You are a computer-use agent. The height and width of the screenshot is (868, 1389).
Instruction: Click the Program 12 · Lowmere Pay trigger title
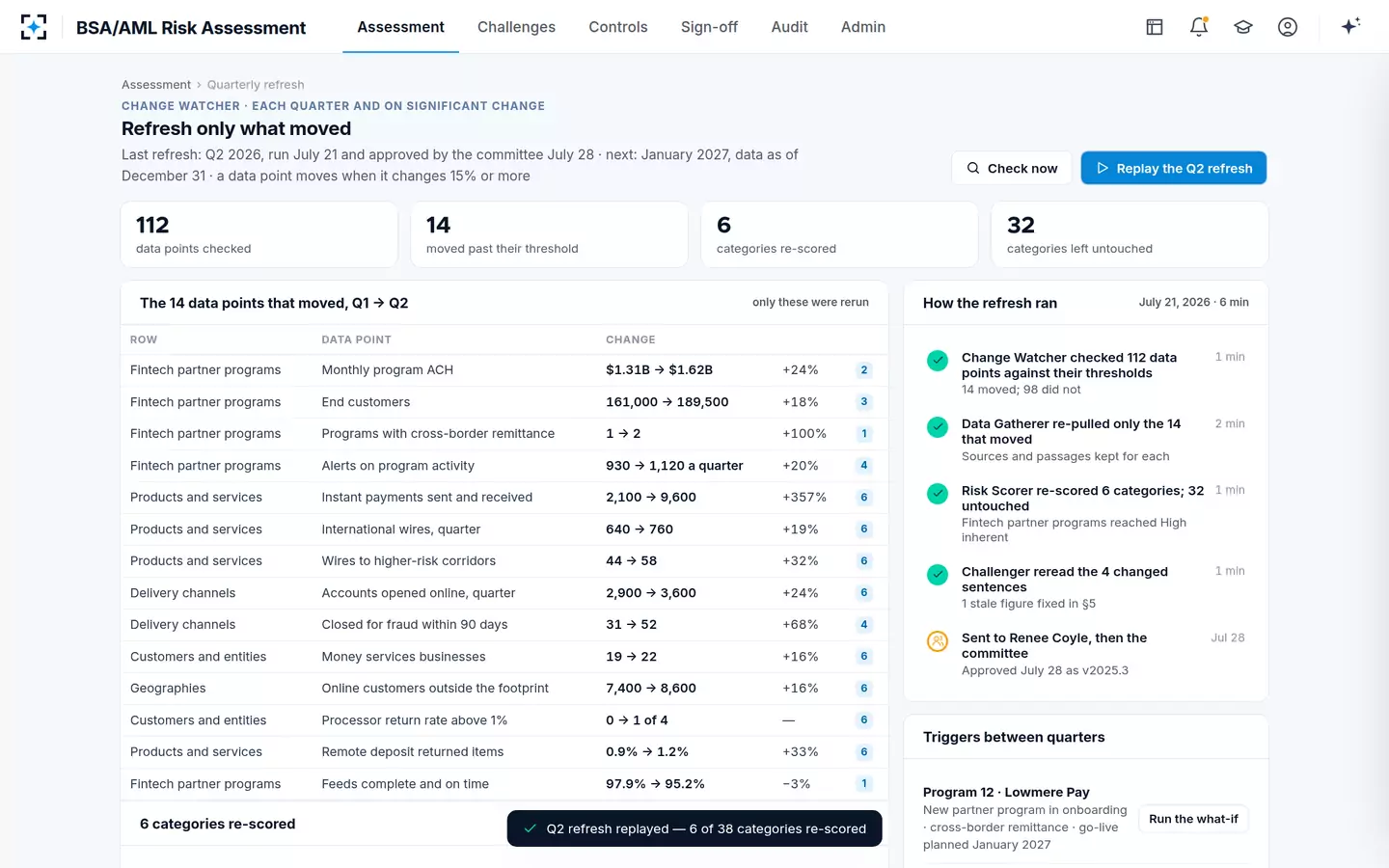pos(1006,793)
